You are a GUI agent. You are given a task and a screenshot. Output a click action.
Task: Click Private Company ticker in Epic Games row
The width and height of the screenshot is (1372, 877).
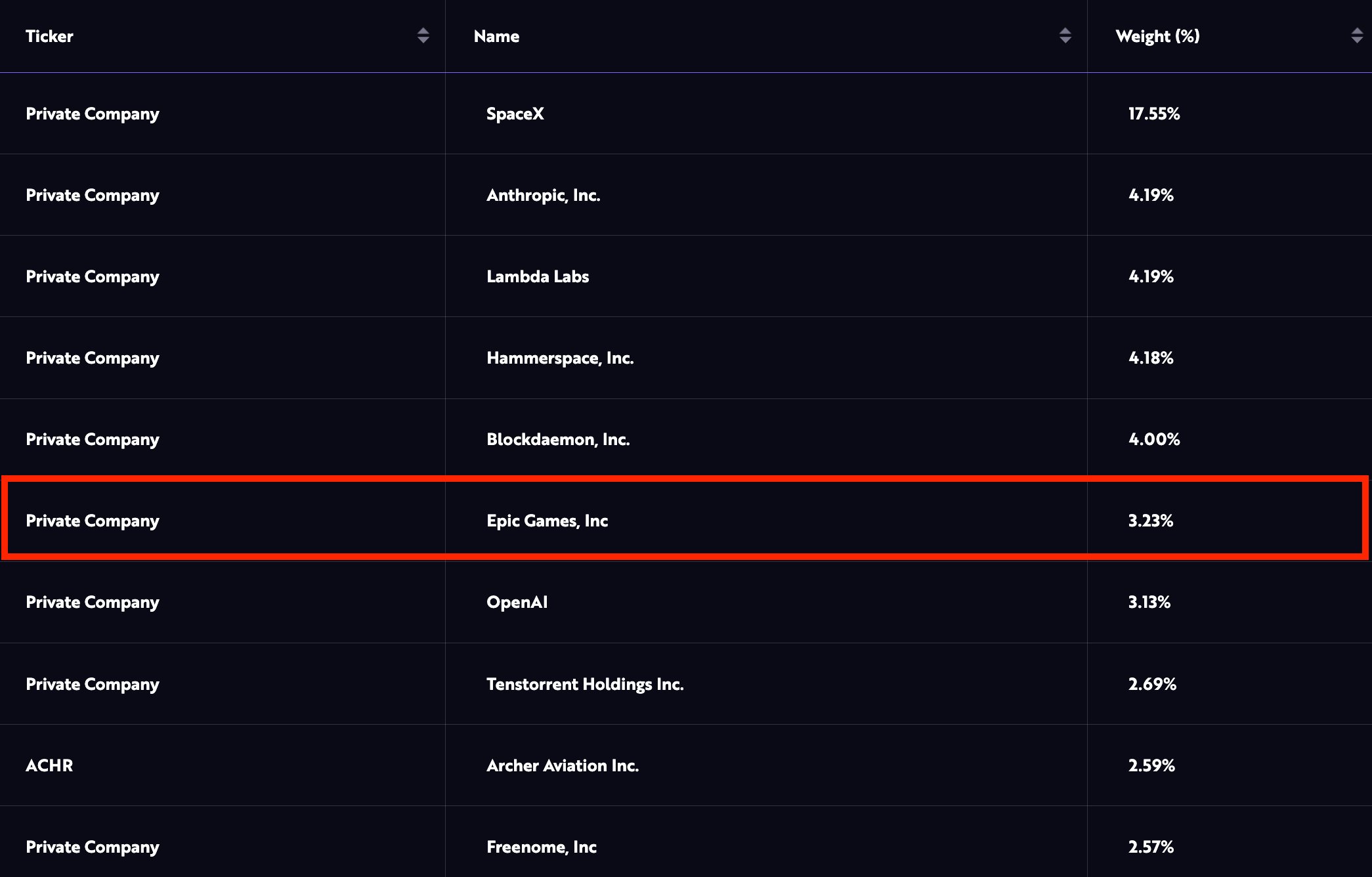coord(93,521)
